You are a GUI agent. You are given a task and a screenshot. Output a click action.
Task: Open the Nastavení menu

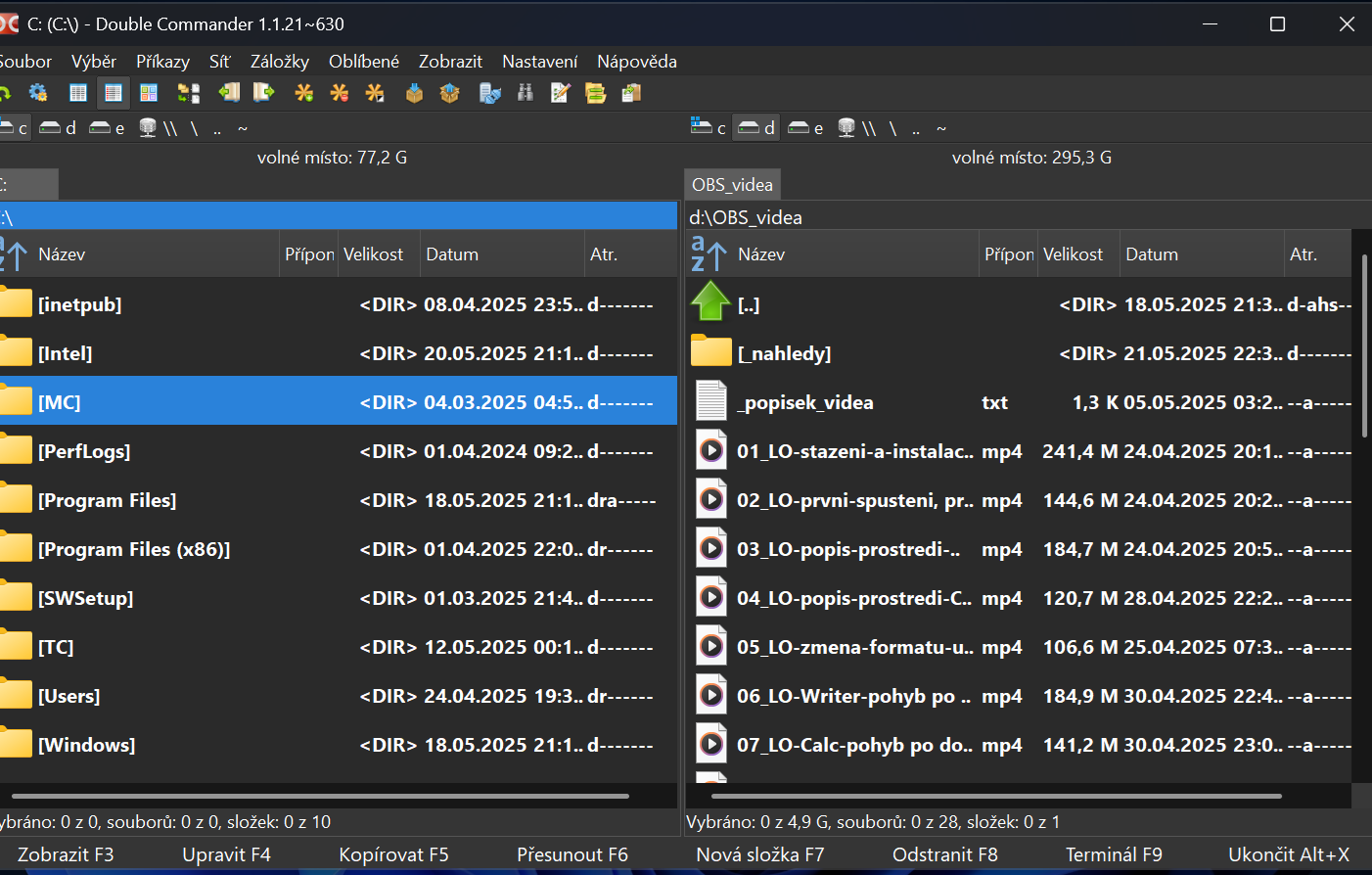540,62
